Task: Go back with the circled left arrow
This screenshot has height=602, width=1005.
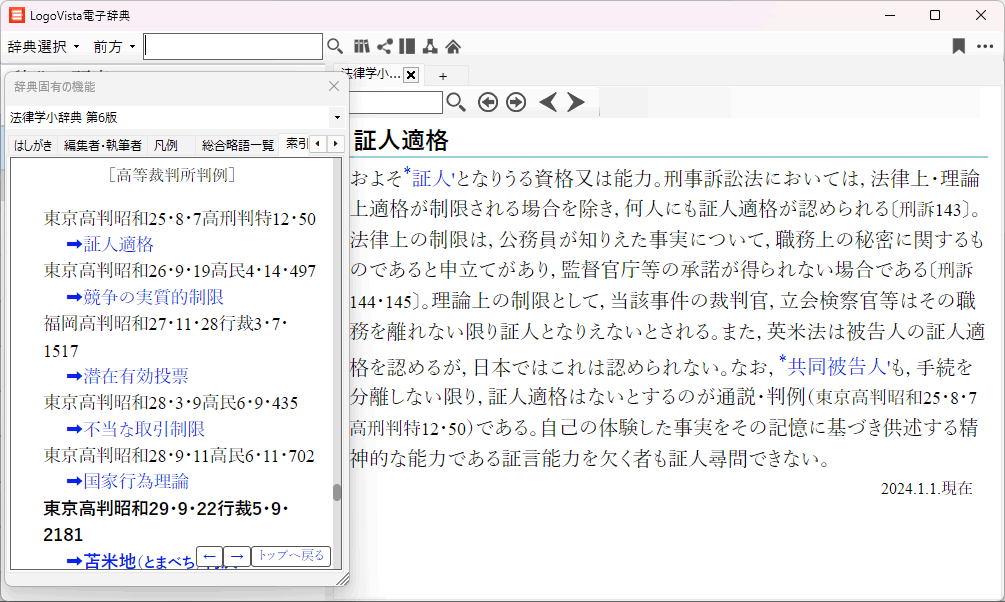Action: coord(488,102)
